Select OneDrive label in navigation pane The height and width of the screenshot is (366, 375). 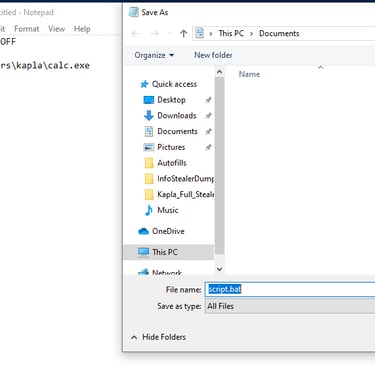click(x=168, y=231)
